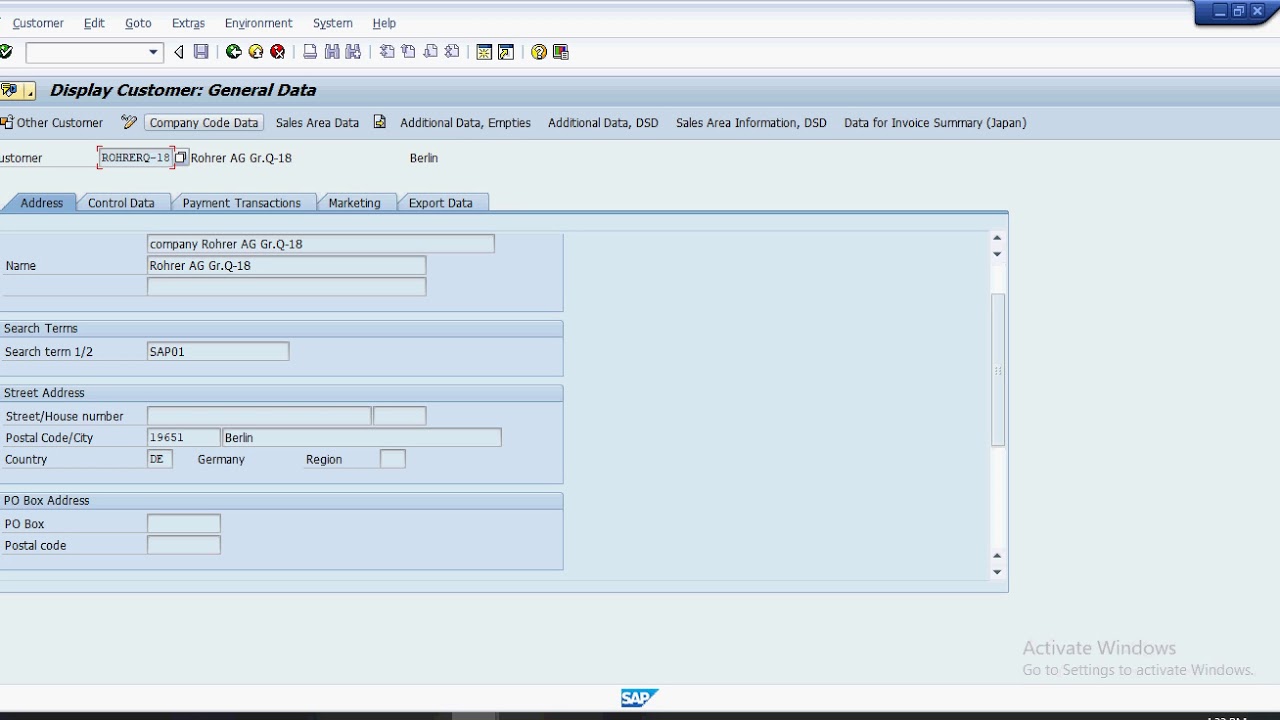Image resolution: width=1280 pixels, height=720 pixels.
Task: Click the Customer number field ROHRERQ-18
Action: point(136,158)
